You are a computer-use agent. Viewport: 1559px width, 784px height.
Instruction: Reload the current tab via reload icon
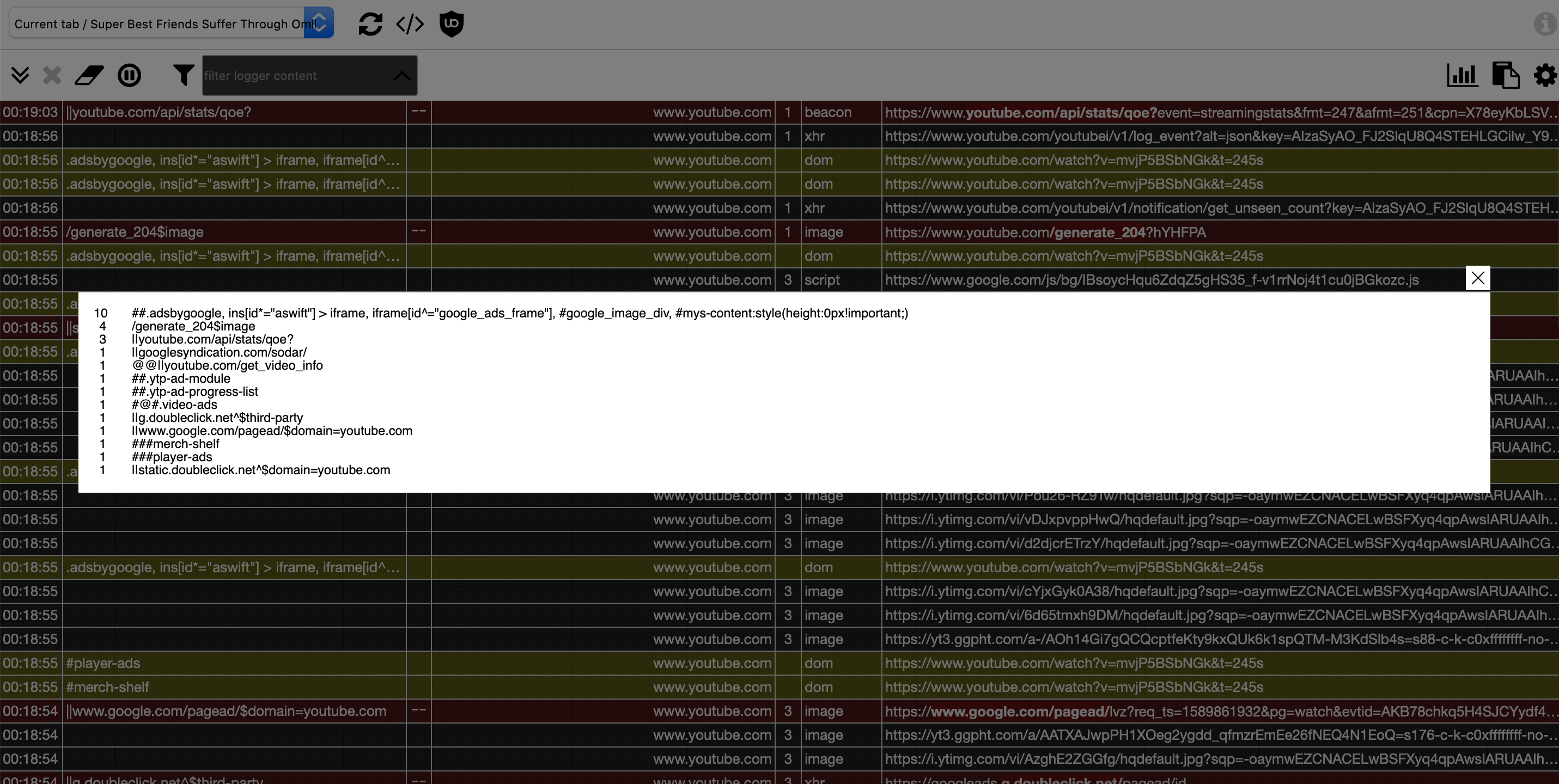pos(371,24)
